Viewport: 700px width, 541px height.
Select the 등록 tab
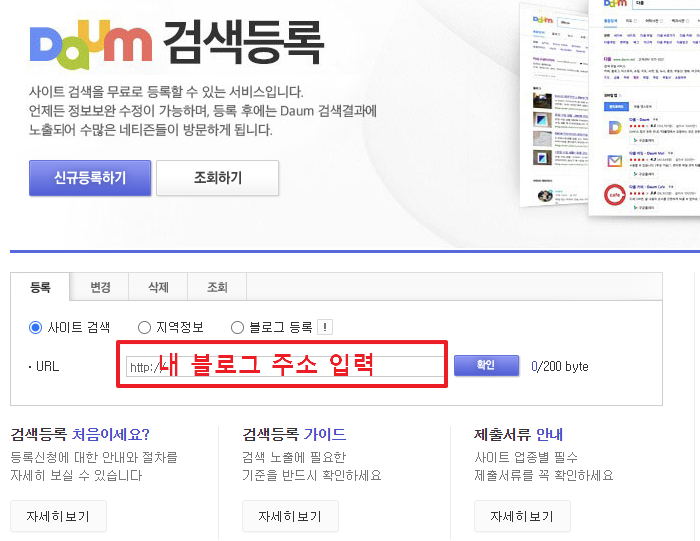click(x=40, y=287)
